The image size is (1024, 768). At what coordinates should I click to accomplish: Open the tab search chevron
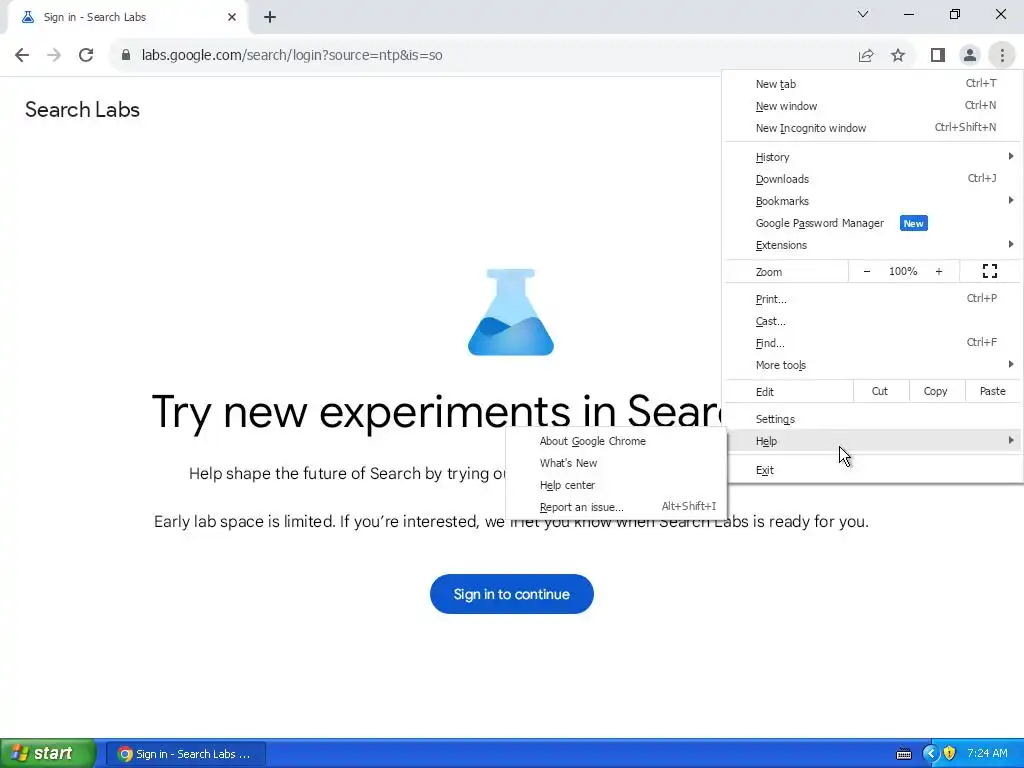click(863, 14)
